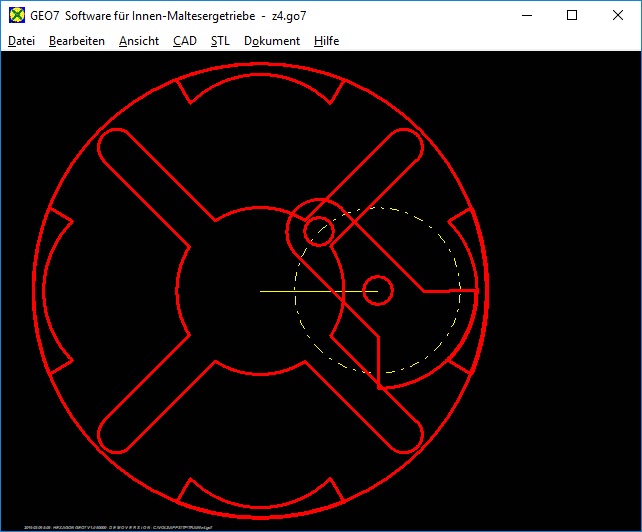Click the roller pin circle in upper-right slot

tap(320, 230)
